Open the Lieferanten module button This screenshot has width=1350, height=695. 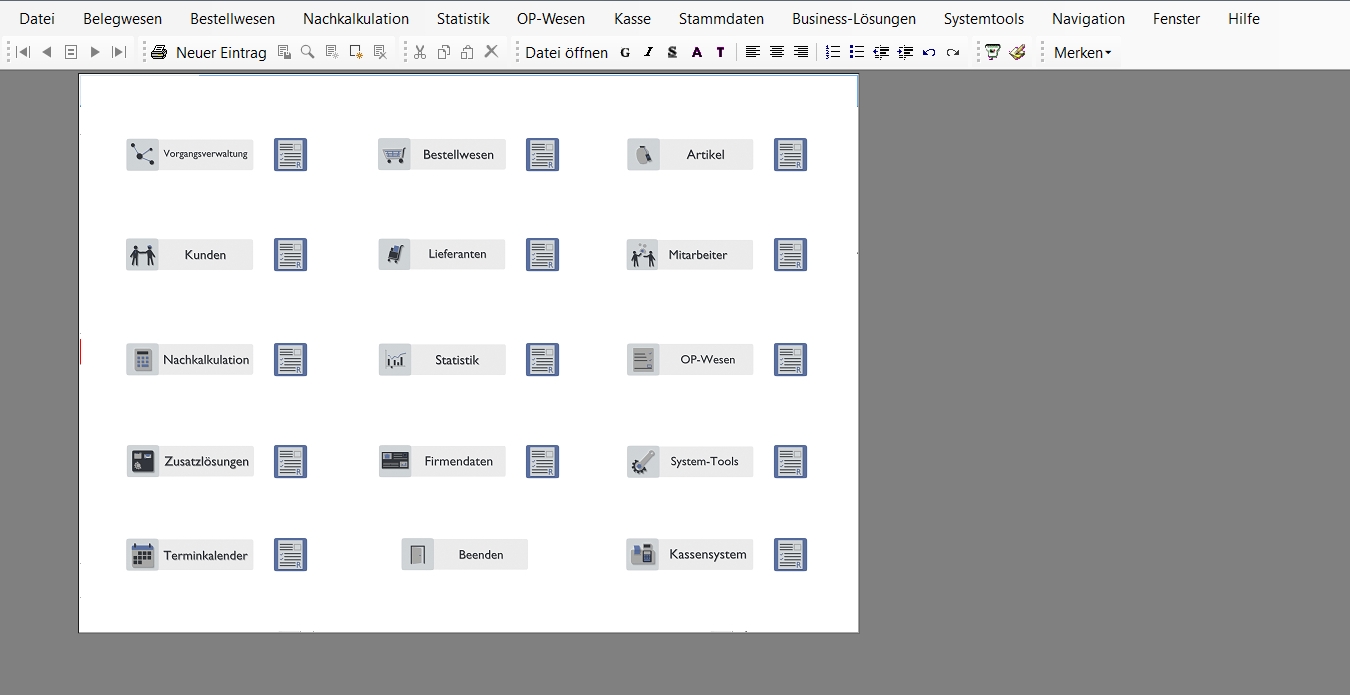tap(442, 254)
